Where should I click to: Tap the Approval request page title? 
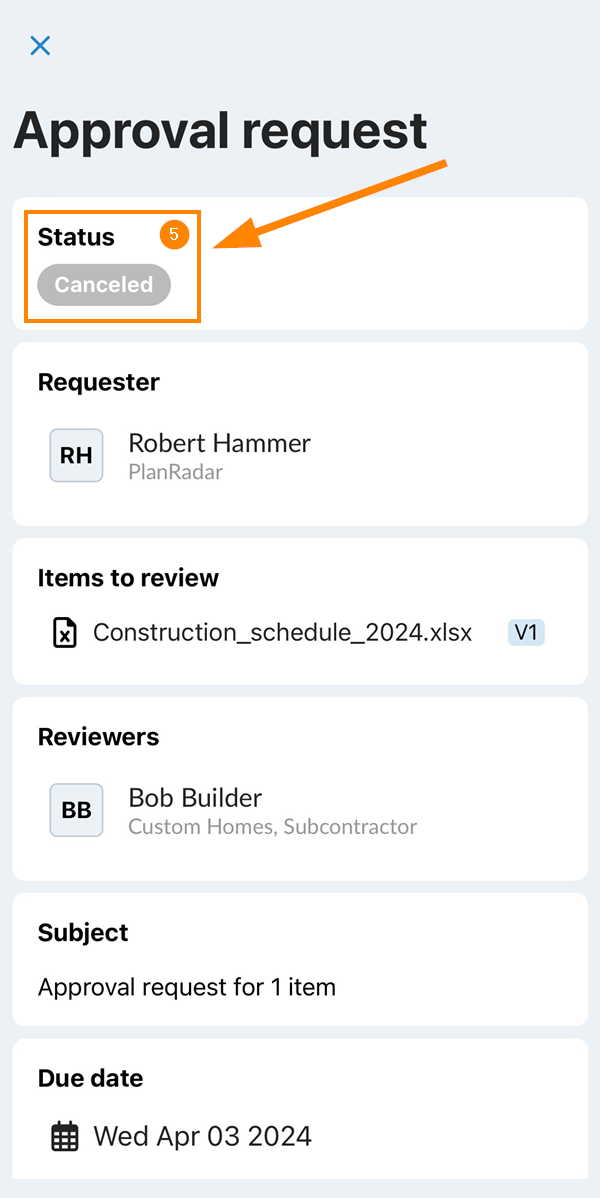point(220,130)
